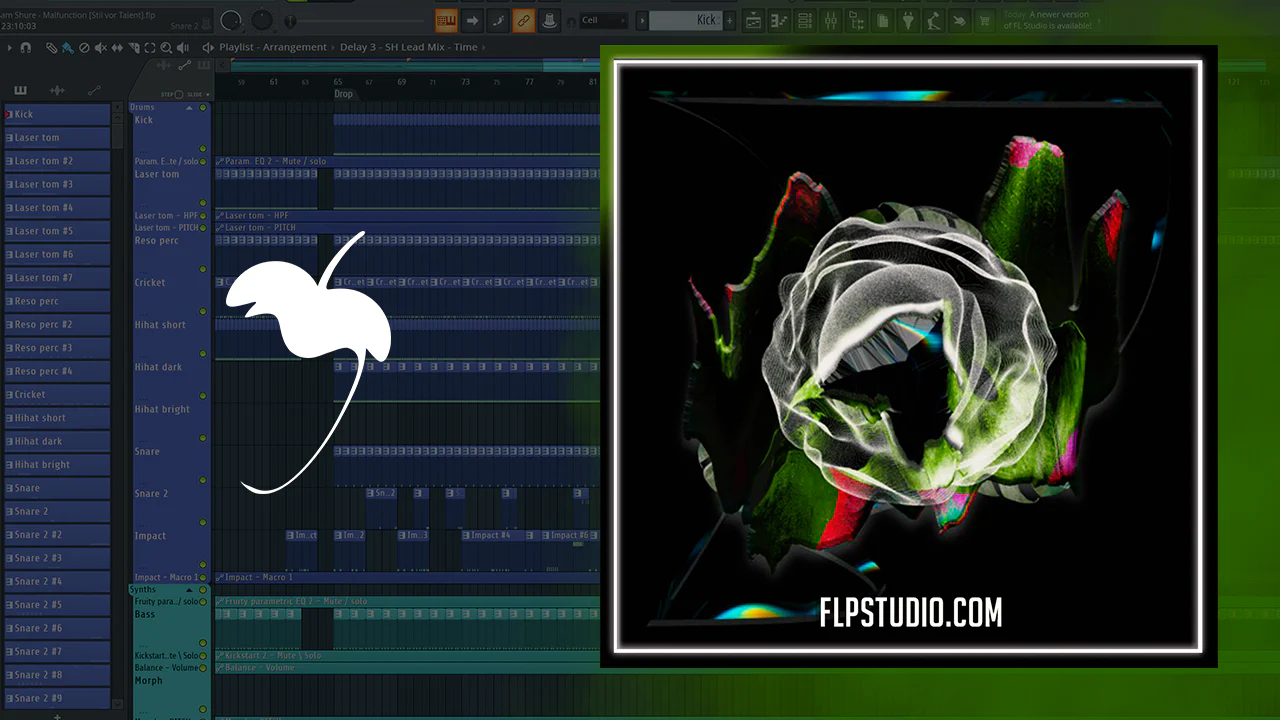Select Laser tom #3 in picker list
The width and height of the screenshot is (1280, 720).
[x=57, y=184]
